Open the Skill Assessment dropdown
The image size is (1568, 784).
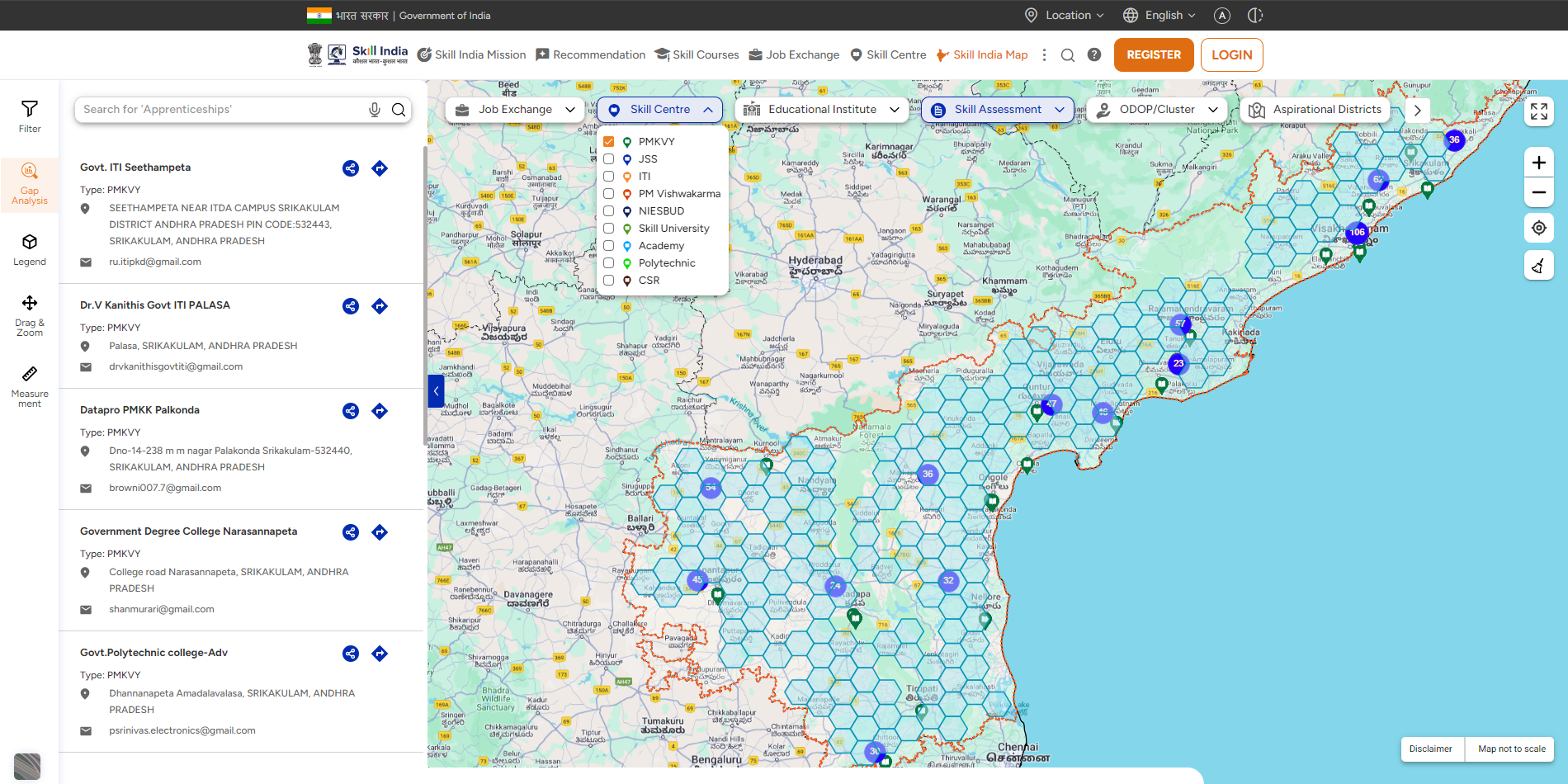tap(998, 110)
